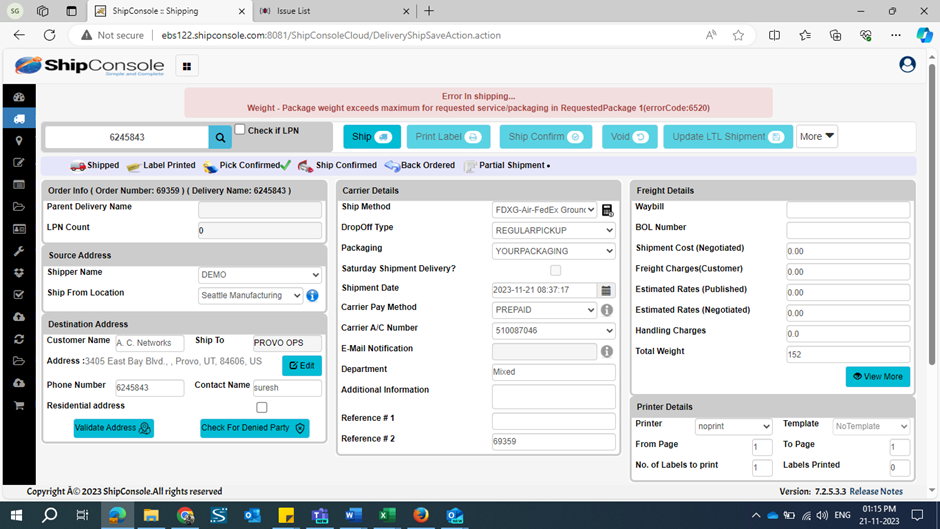Click the Edit address button

302,366
